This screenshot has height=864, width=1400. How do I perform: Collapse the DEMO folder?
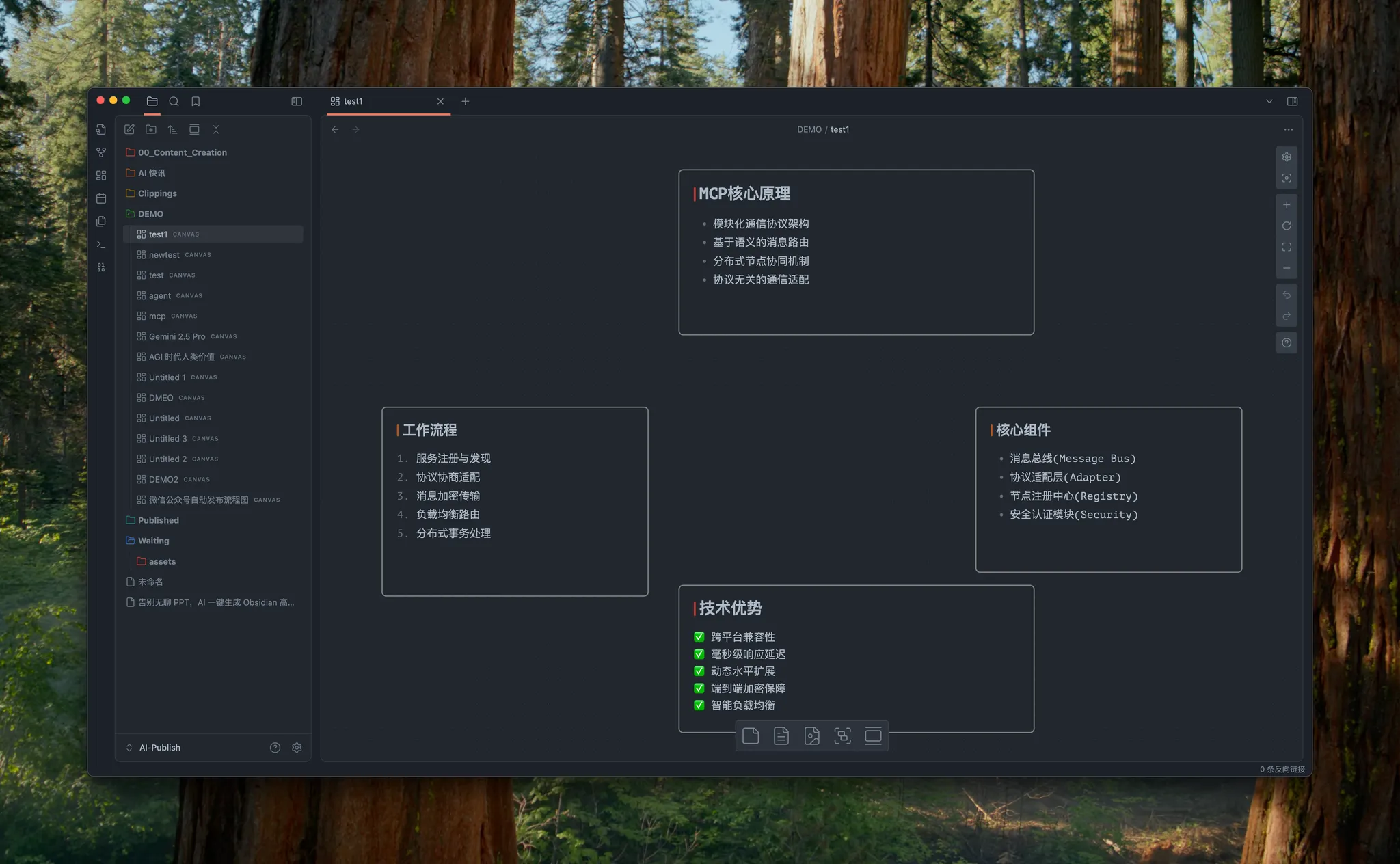(150, 214)
